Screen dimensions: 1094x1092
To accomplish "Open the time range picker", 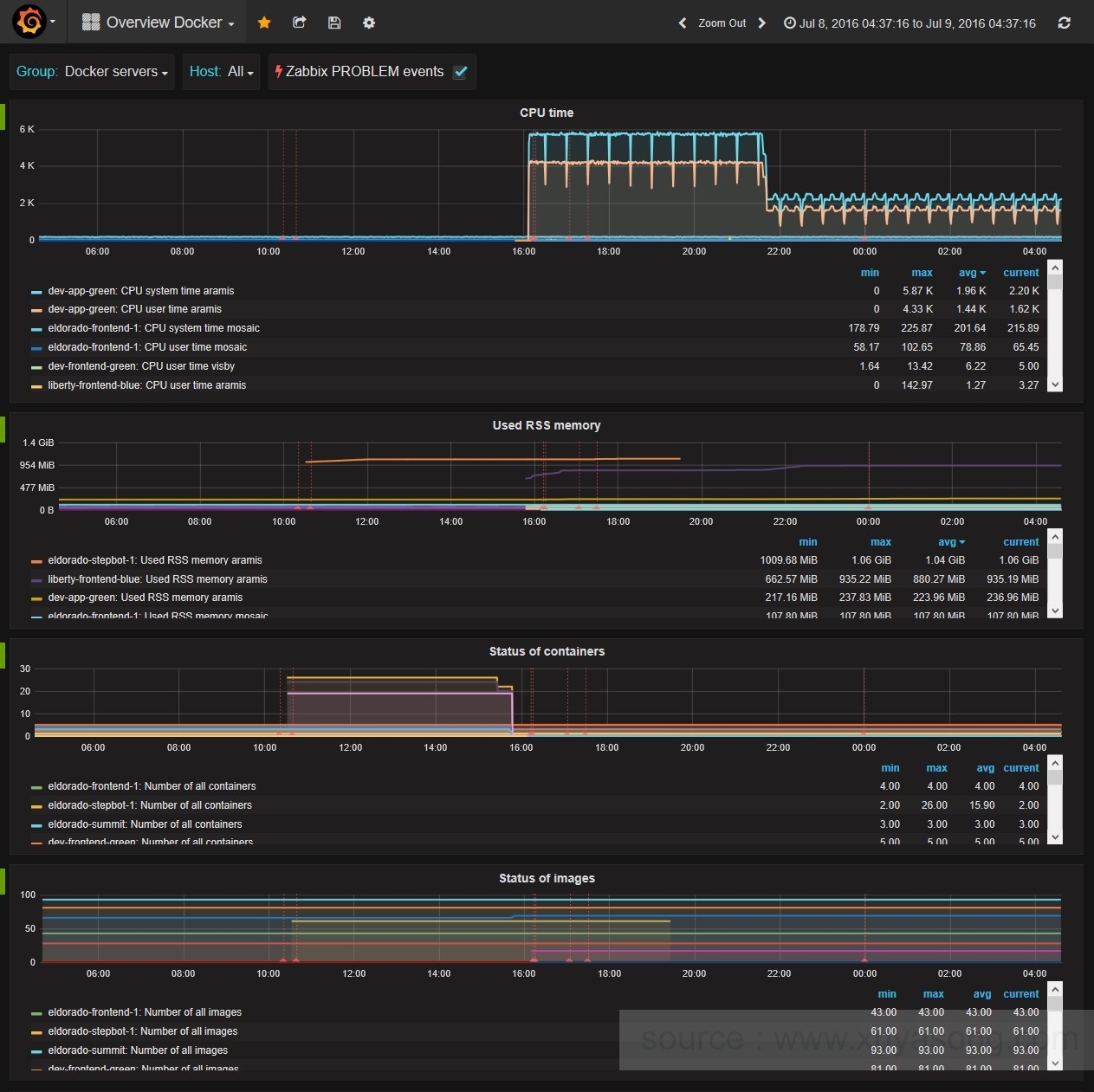I will click(910, 23).
